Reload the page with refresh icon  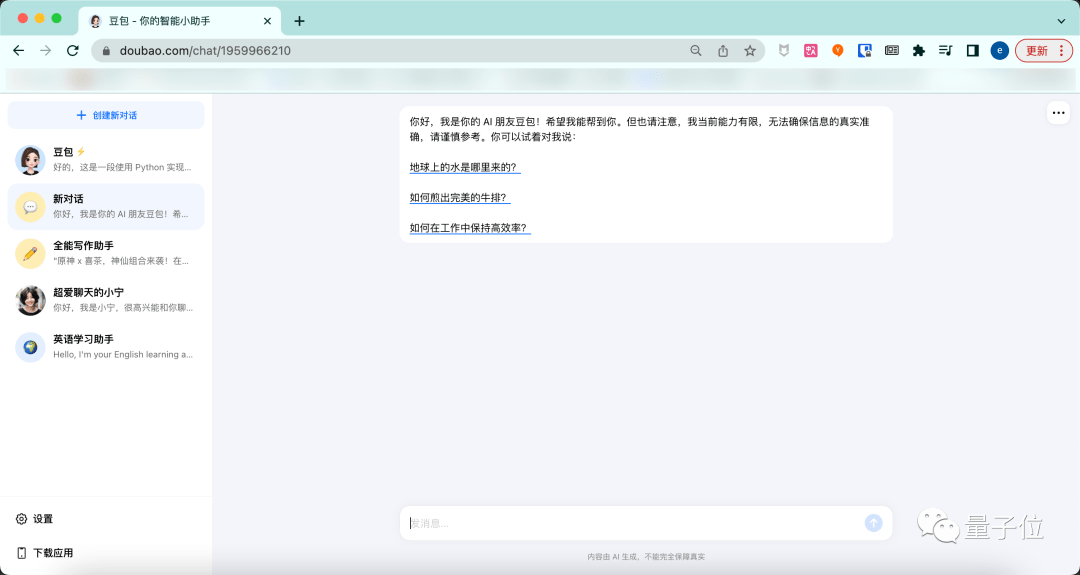tap(73, 51)
